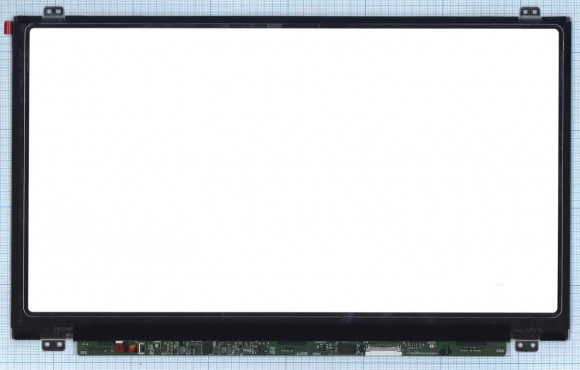Click the black bottom bezel strip below the display

tap(292, 327)
